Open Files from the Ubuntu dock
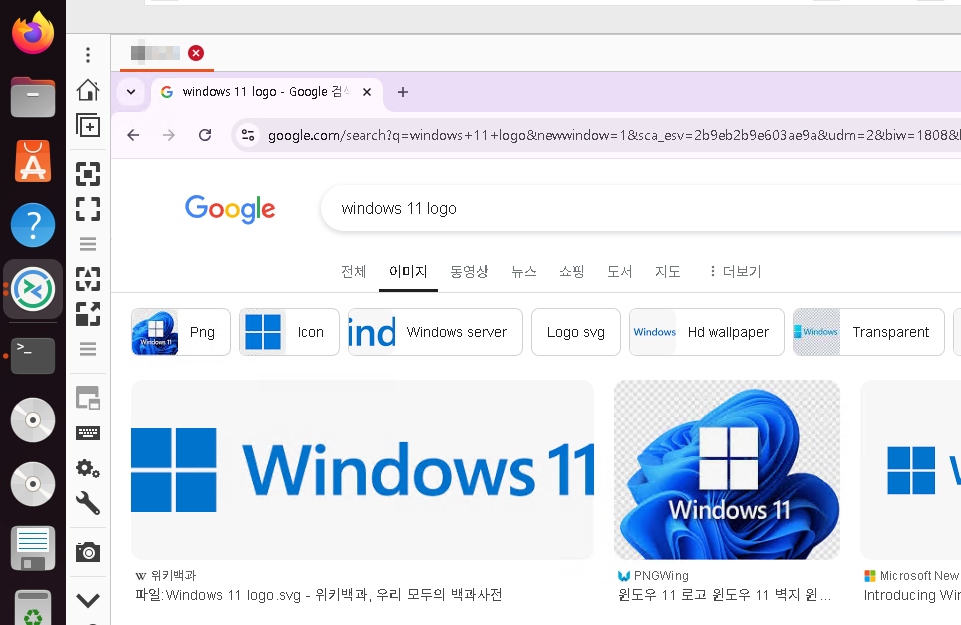The height and width of the screenshot is (625, 961). [x=32, y=97]
